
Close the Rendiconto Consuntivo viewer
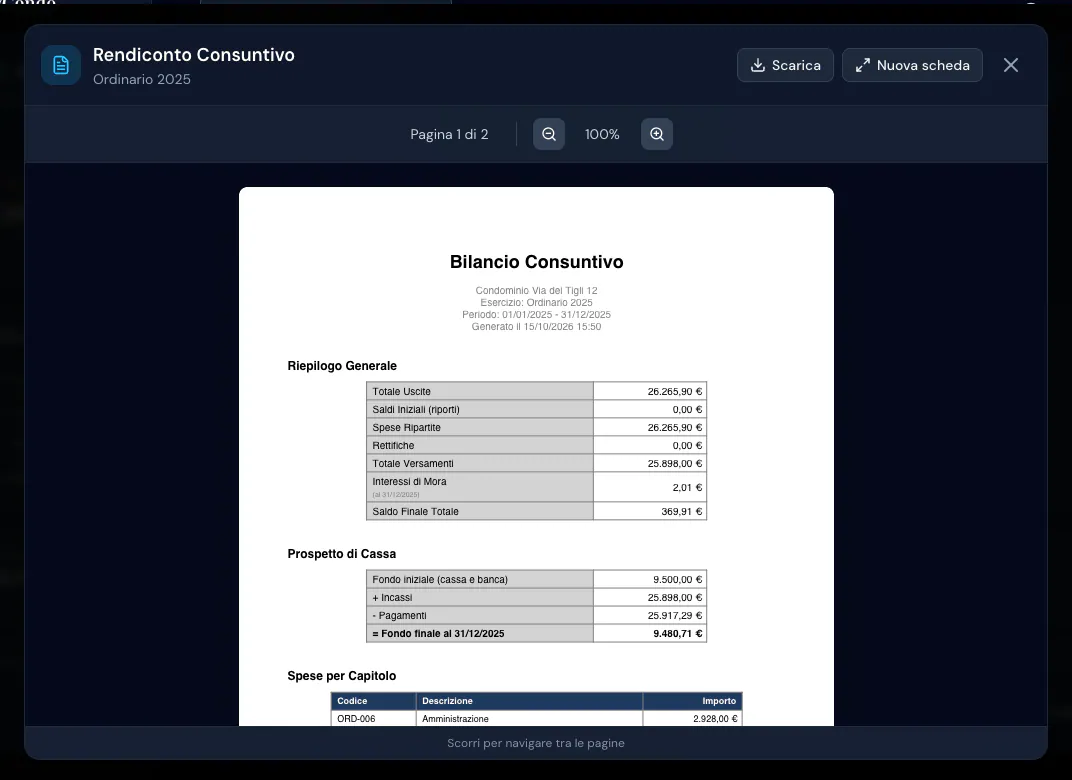coord(1010,65)
